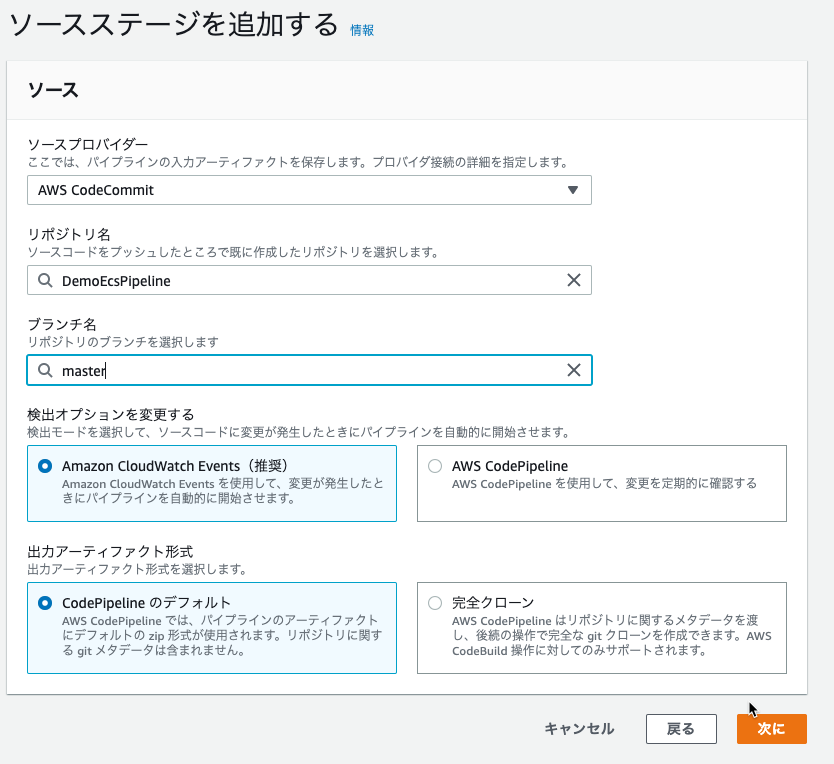The width and height of the screenshot is (834, 764).
Task: Click the 次に next button
Action: tap(772, 729)
